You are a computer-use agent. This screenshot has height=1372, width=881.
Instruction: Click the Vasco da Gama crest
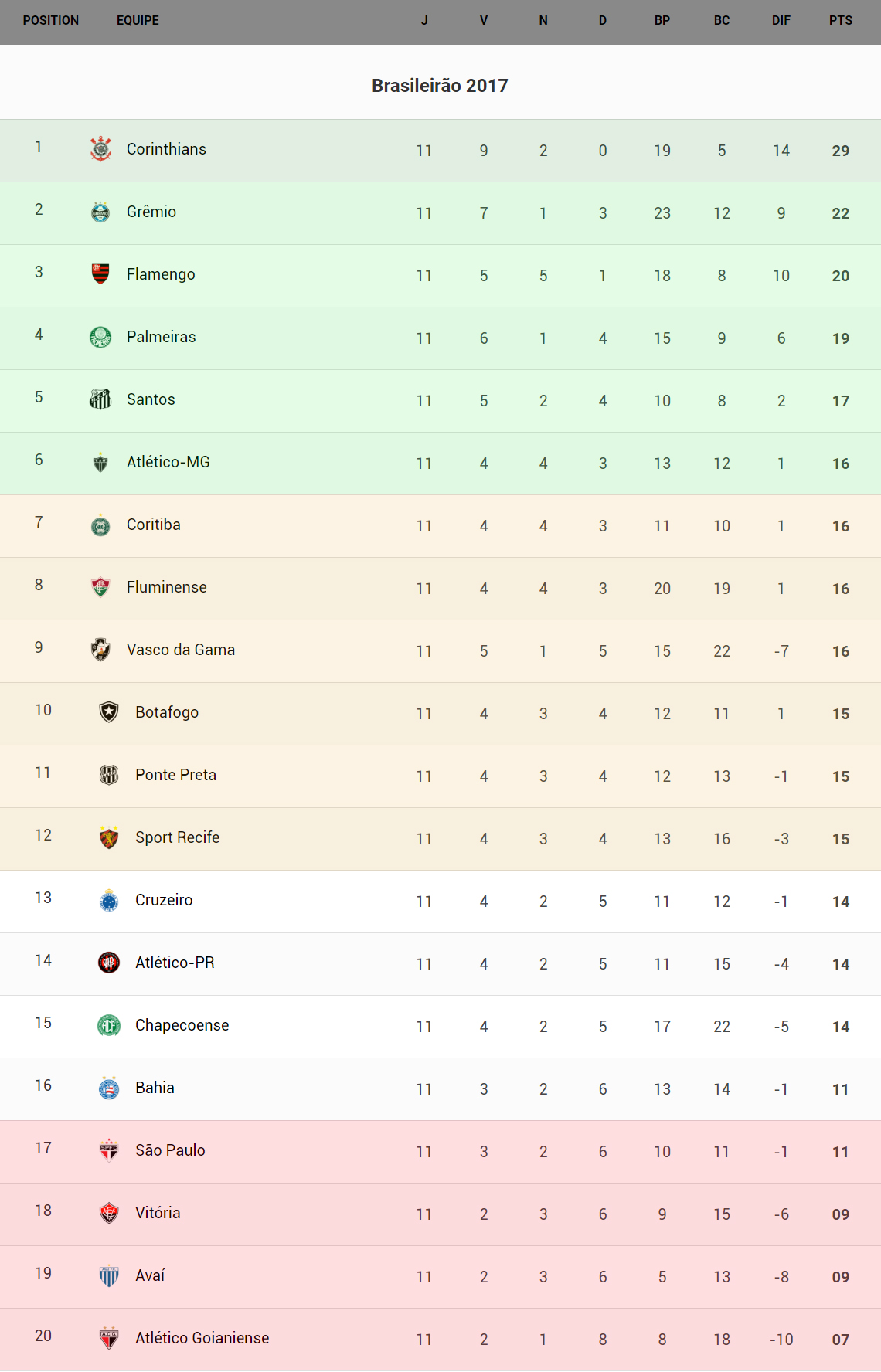(x=100, y=650)
